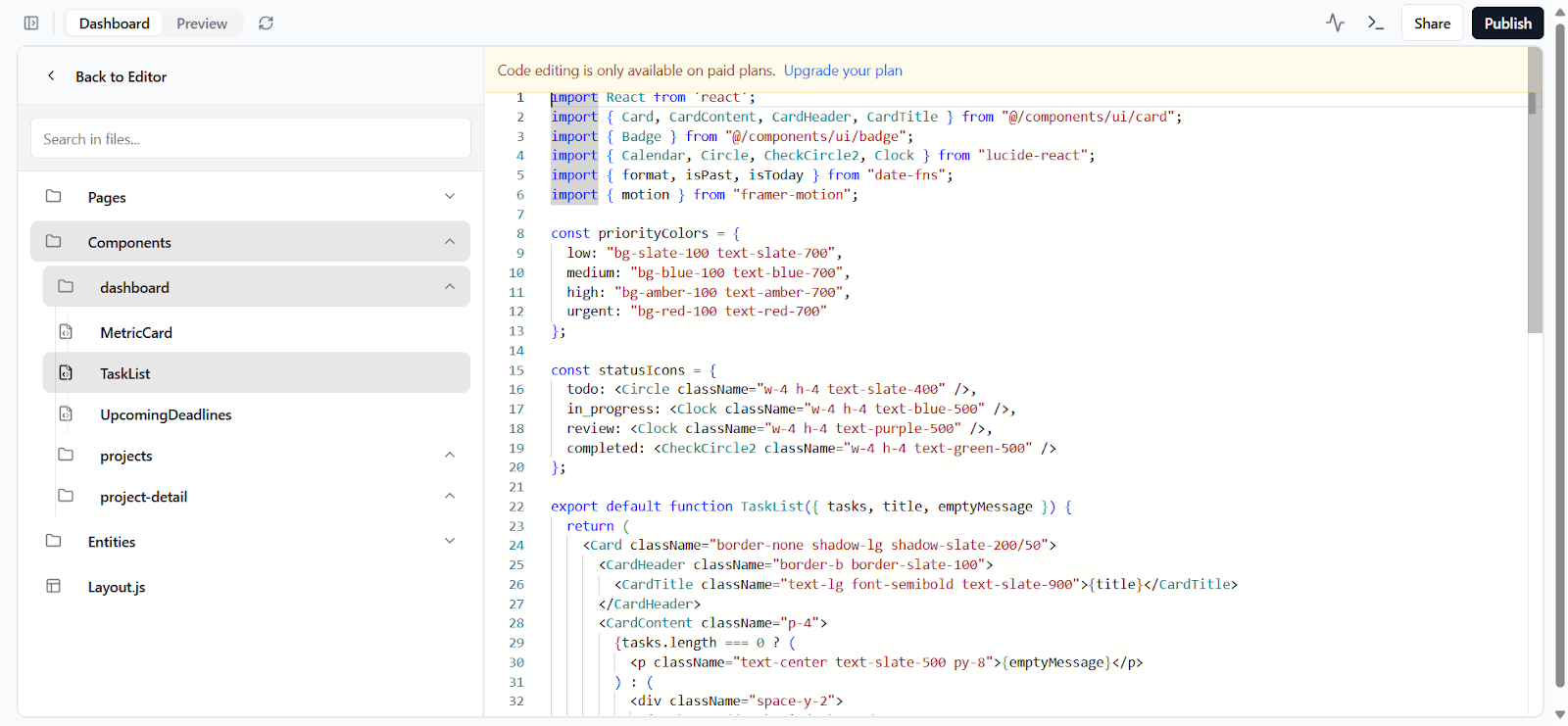Click the Pages folder icon

[x=54, y=196]
